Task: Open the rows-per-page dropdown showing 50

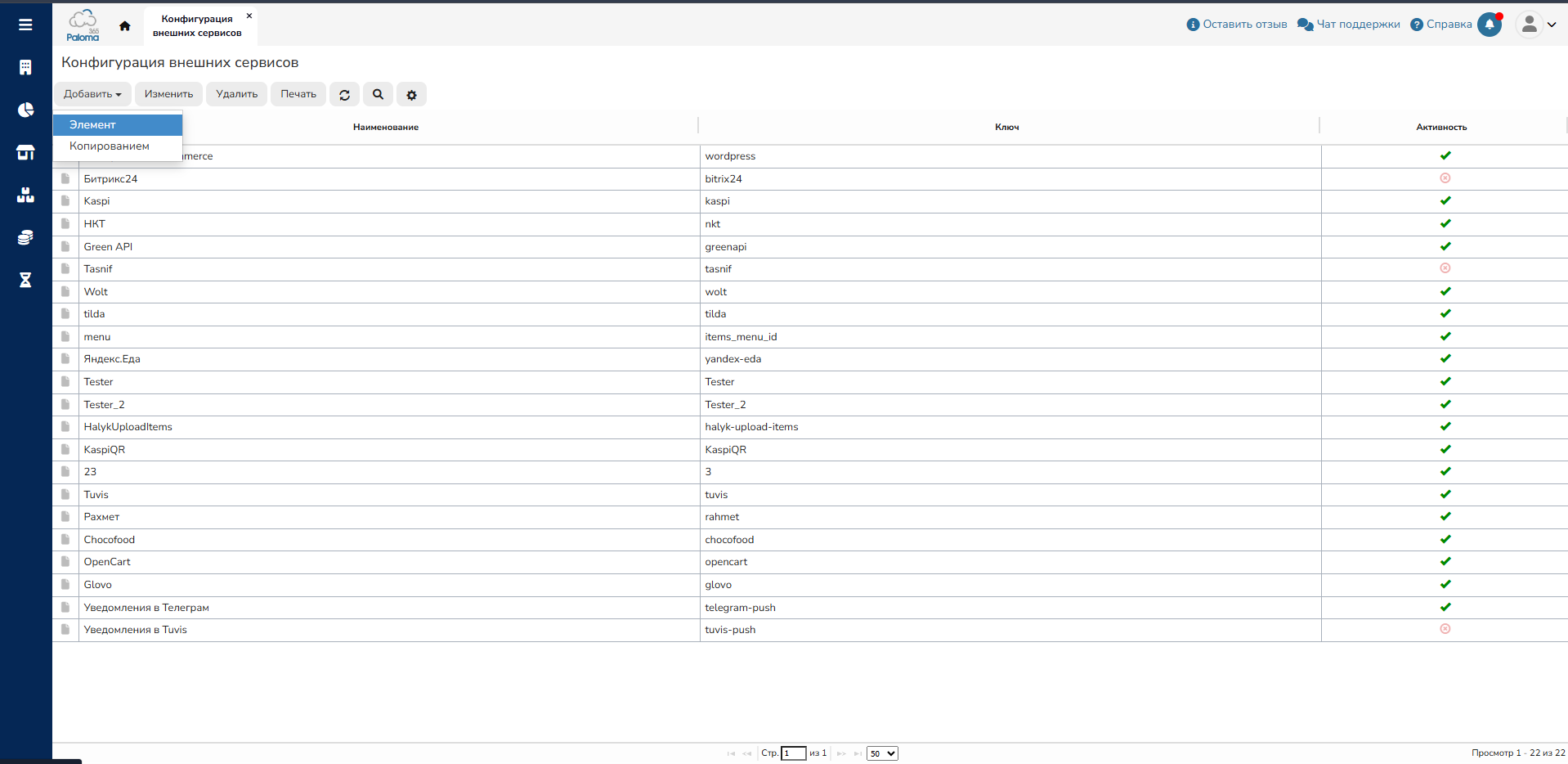Action: click(882, 753)
